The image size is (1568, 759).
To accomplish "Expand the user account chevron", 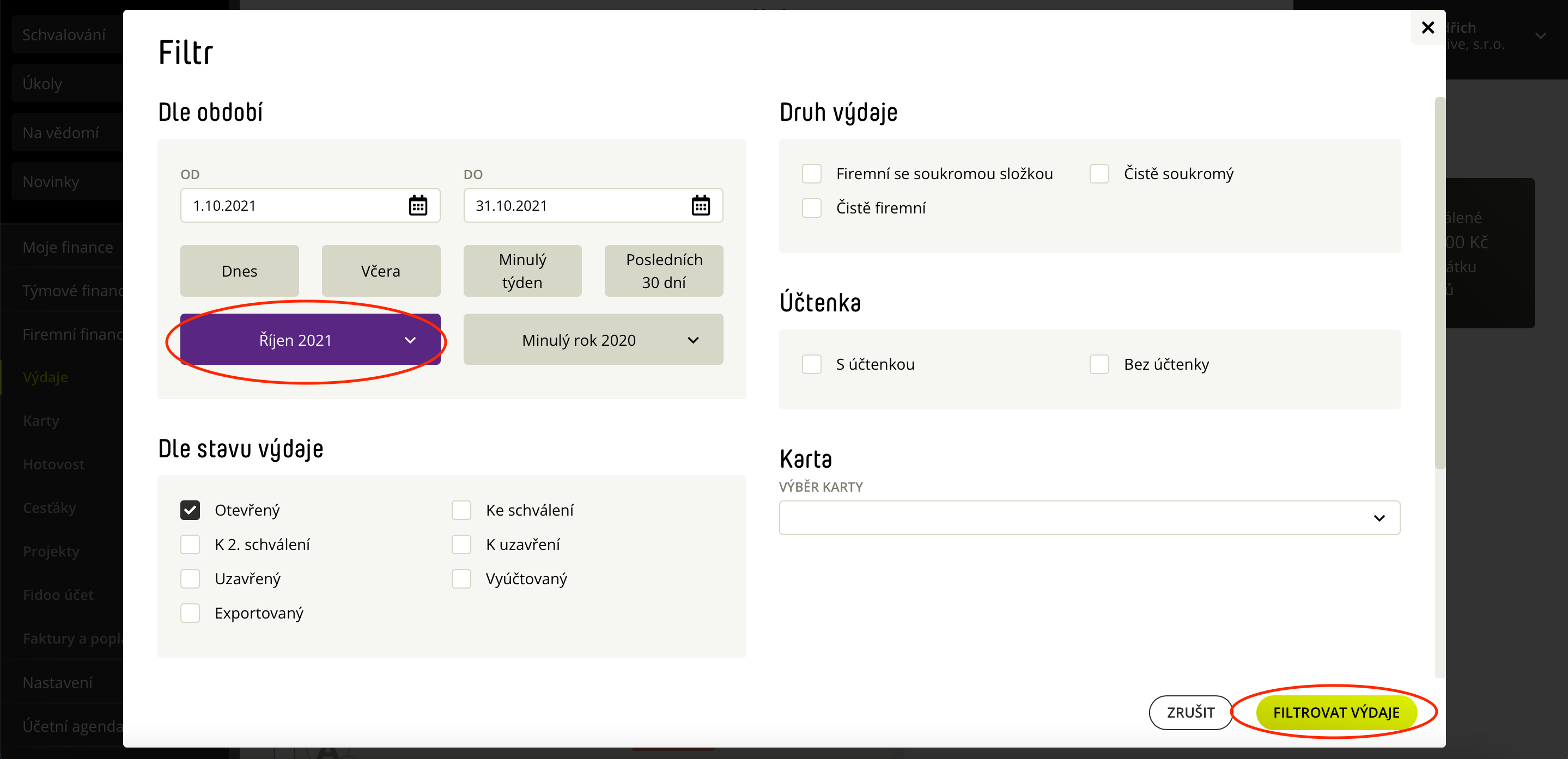I will click(1540, 36).
